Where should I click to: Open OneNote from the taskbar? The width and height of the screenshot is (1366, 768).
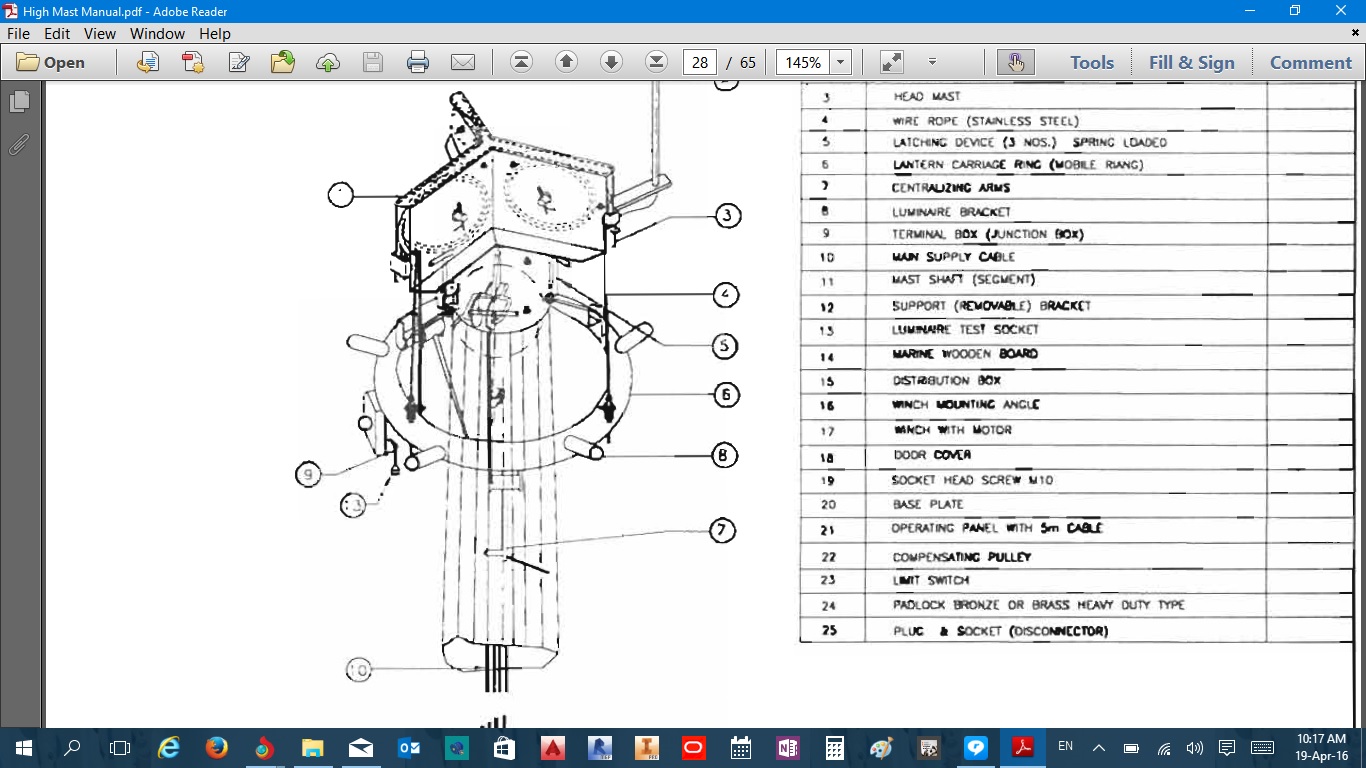coord(788,747)
